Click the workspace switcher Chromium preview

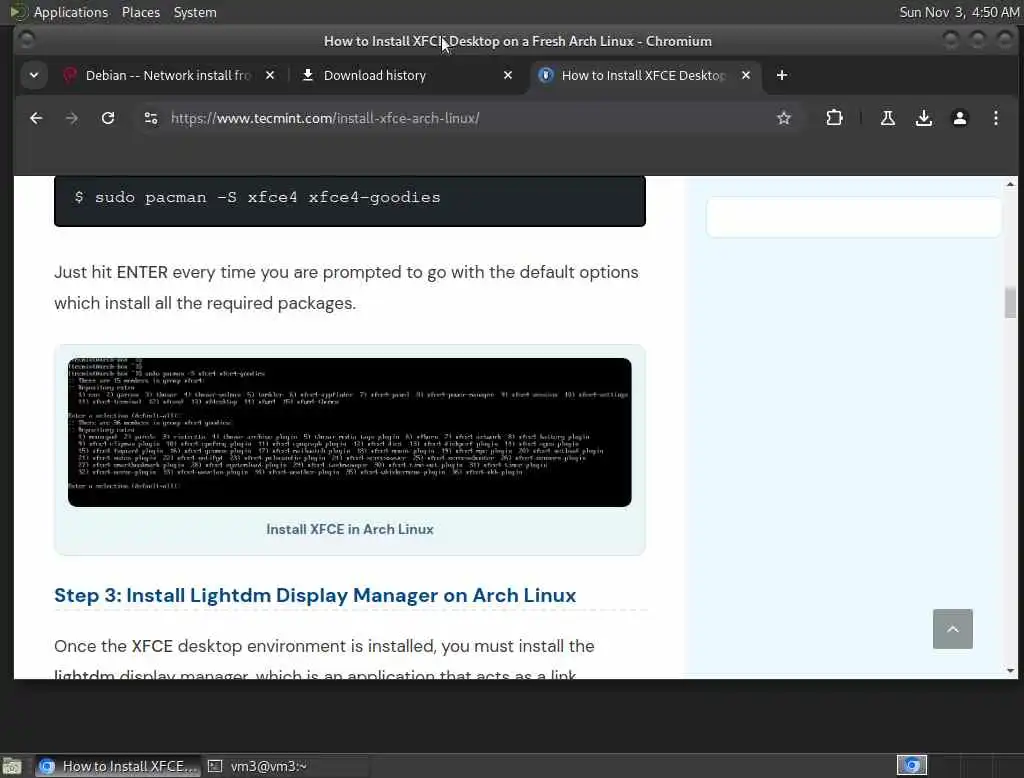click(x=912, y=765)
